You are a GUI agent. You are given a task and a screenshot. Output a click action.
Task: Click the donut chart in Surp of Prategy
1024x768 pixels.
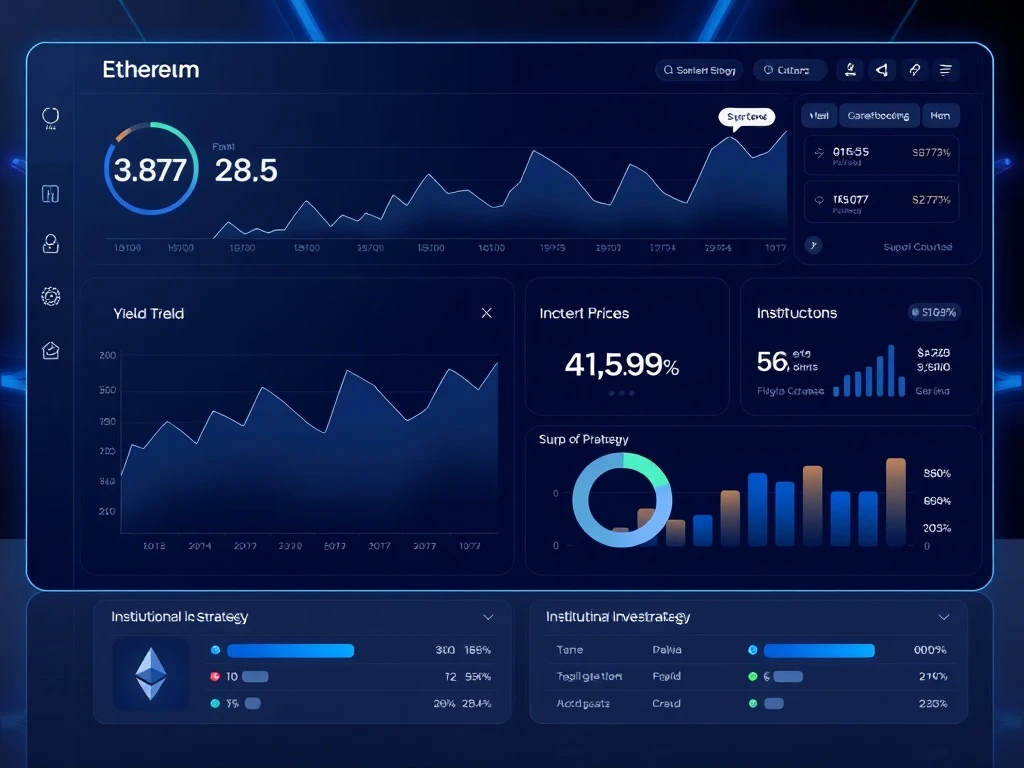tap(622, 500)
